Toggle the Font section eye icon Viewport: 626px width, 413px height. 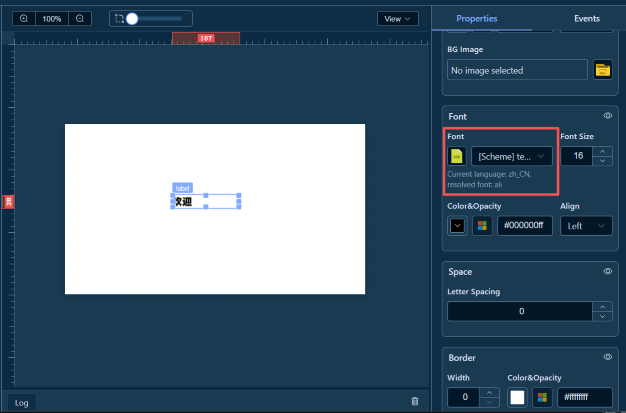[607, 116]
